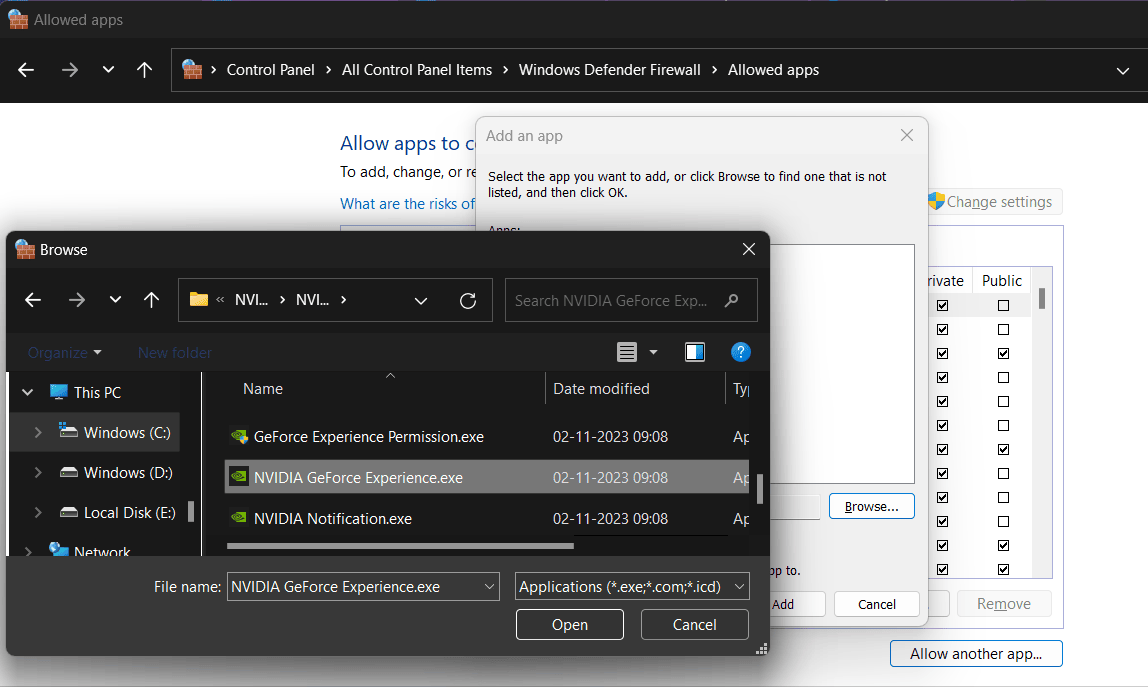The image size is (1148, 687).
Task: Click the Organize menu in Browse
Action: coord(63,352)
